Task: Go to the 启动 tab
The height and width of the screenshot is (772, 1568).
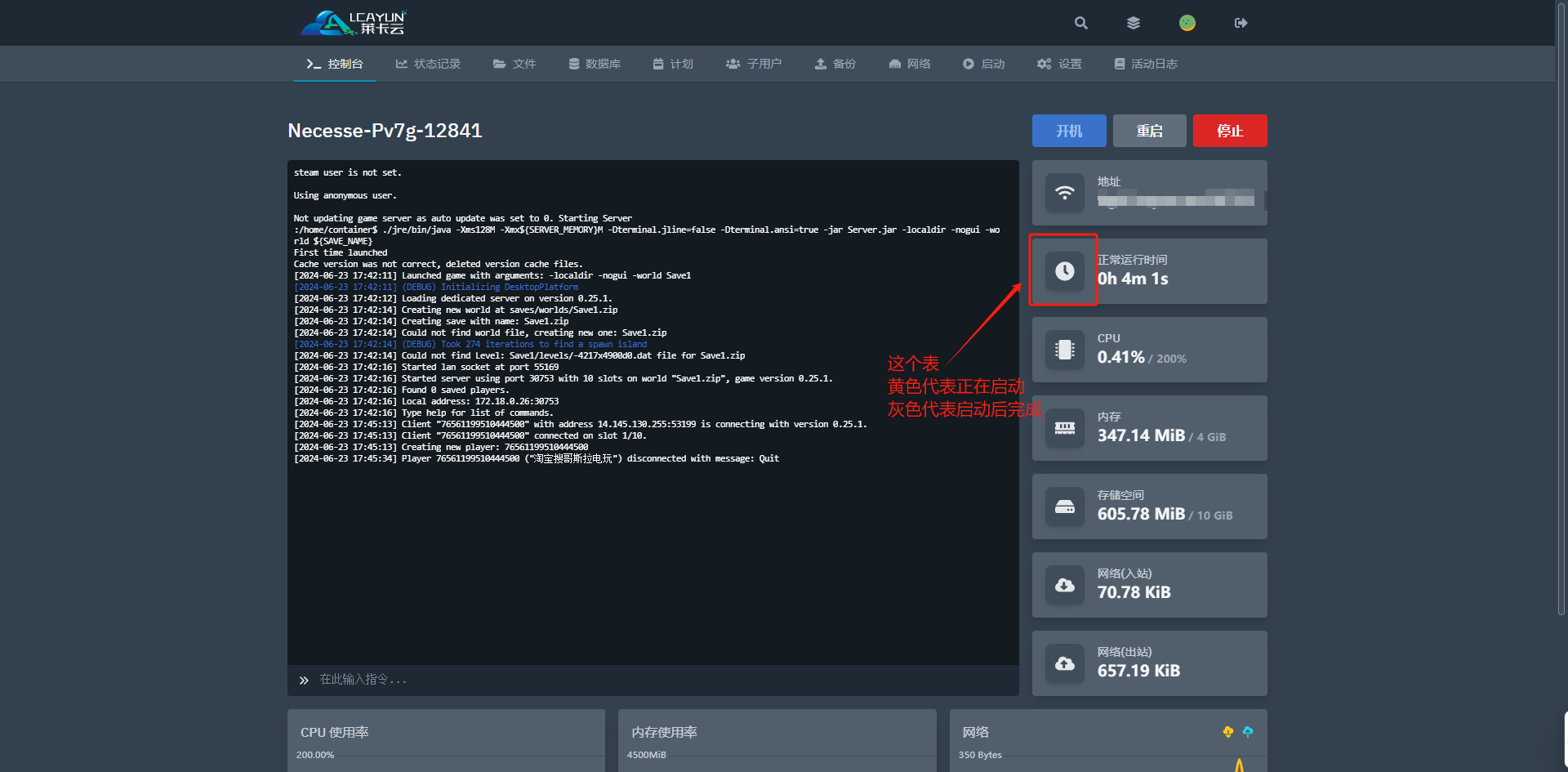Action: tap(983, 64)
